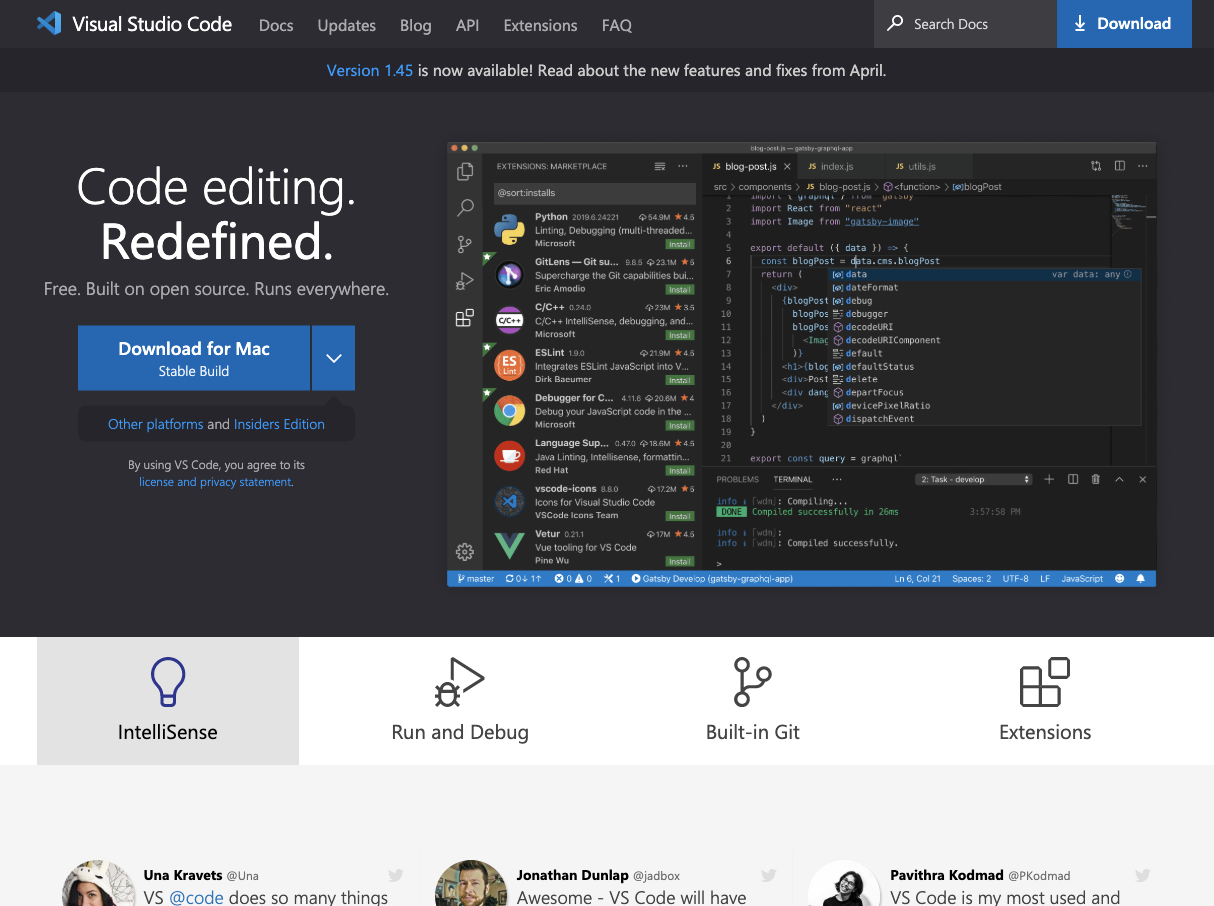Select the Extensions blocks icon
Viewport: 1214px width, 906px height.
click(1045, 682)
